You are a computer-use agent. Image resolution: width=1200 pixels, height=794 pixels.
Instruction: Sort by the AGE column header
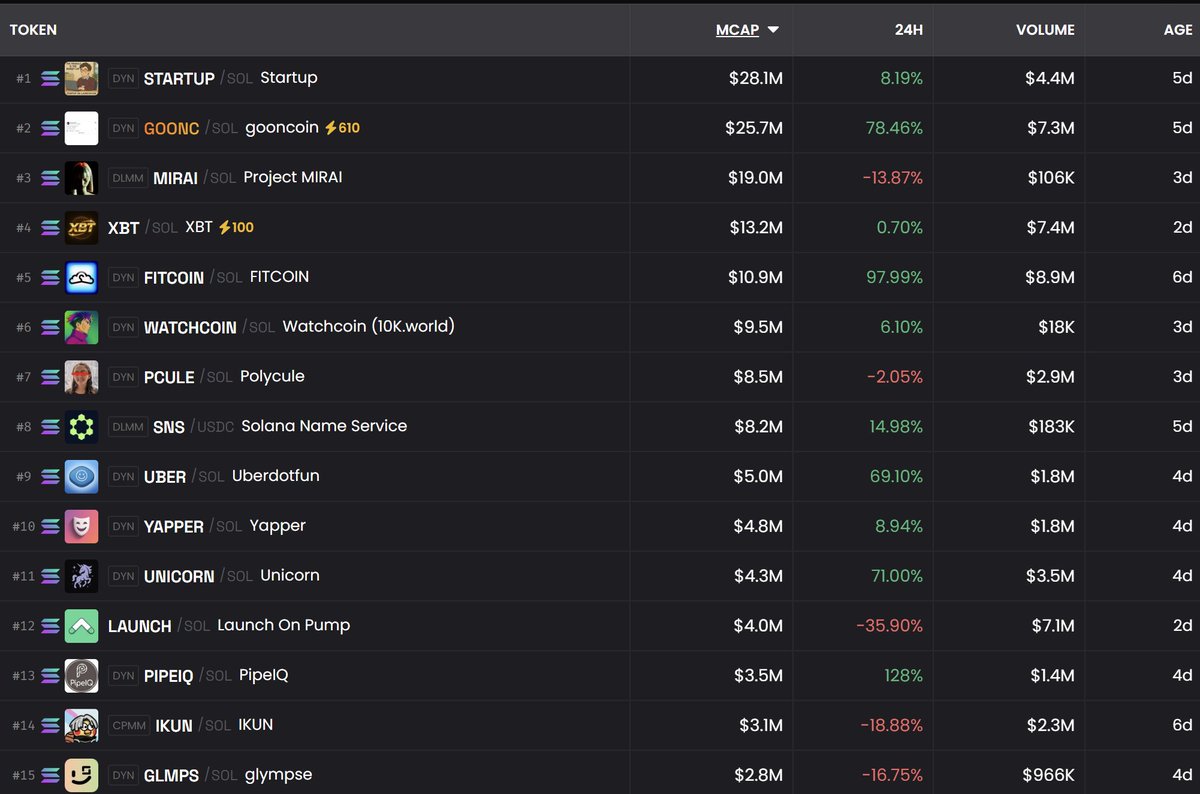click(x=1178, y=30)
